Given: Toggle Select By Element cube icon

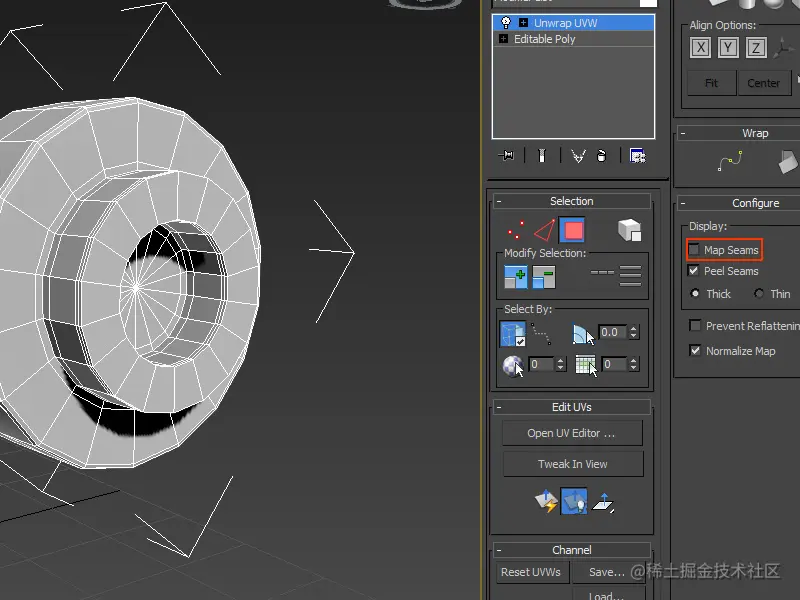Looking at the screenshot, I should point(629,230).
